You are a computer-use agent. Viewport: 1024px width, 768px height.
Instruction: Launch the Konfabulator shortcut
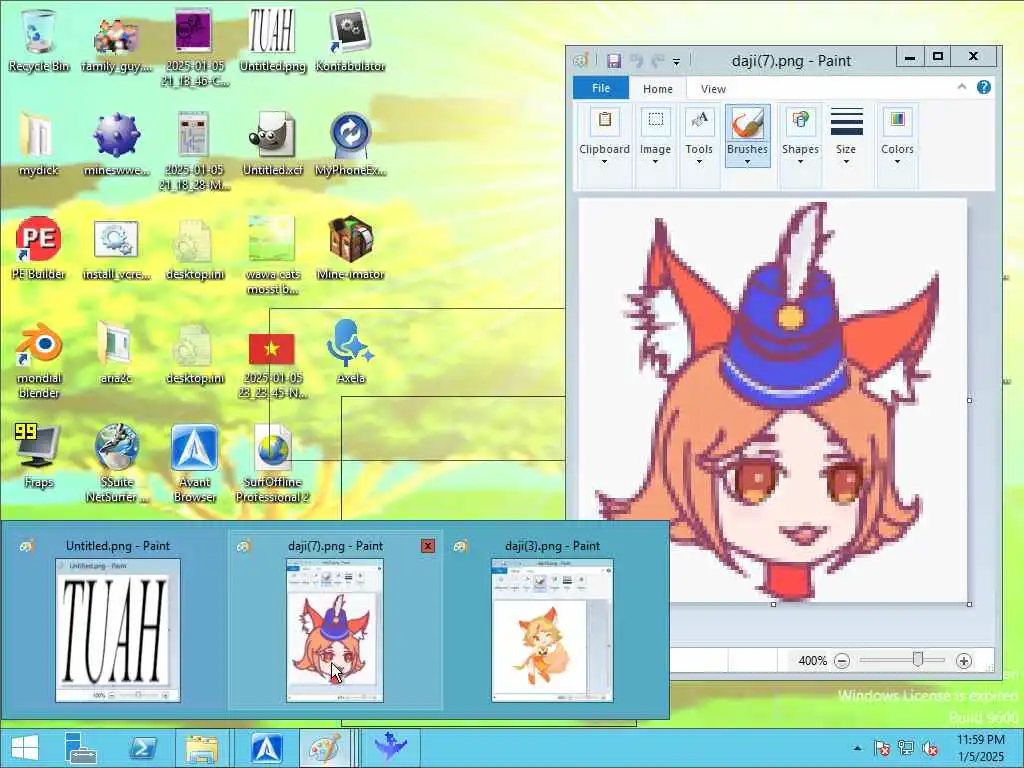350,39
